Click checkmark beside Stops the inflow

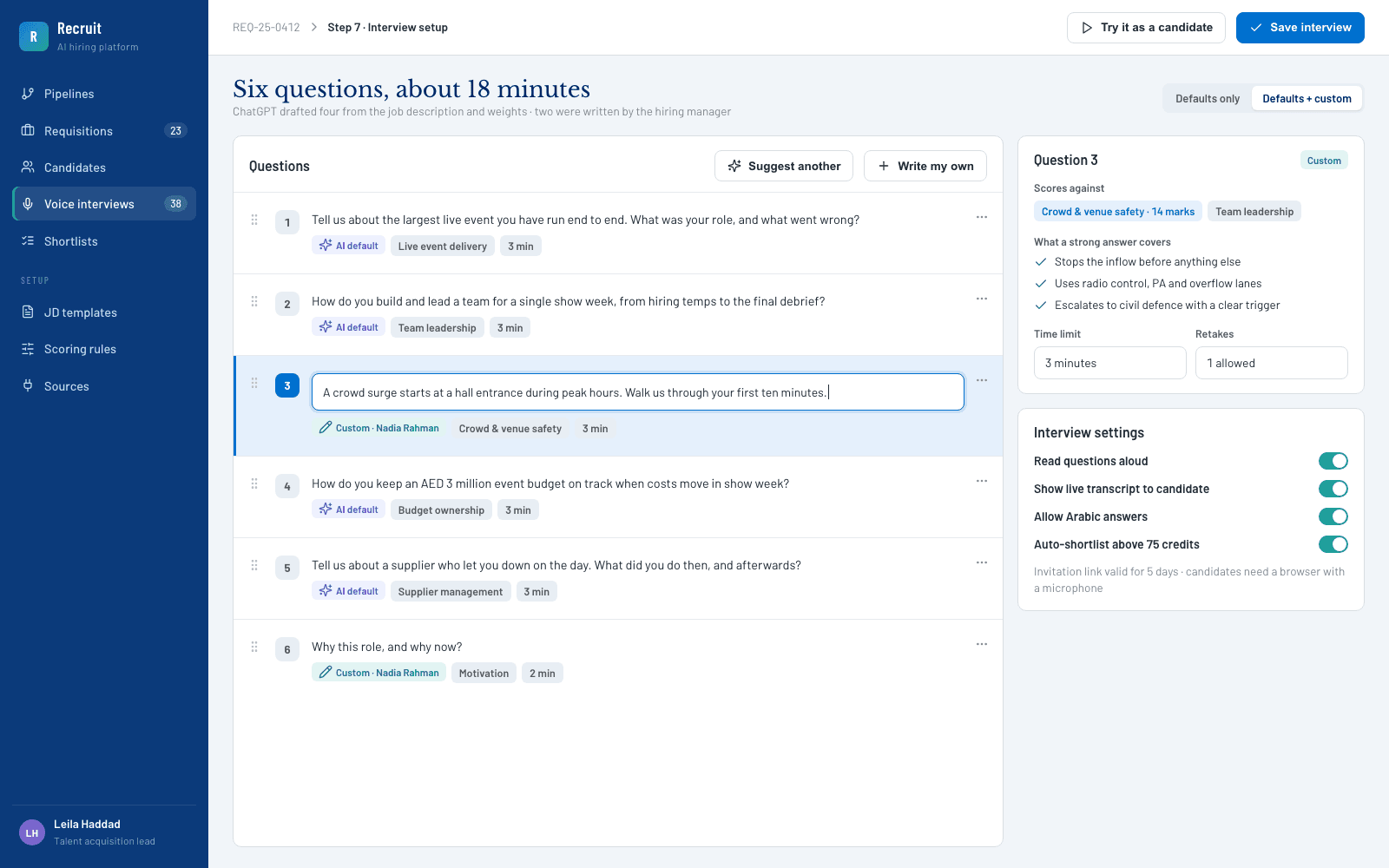click(1041, 262)
